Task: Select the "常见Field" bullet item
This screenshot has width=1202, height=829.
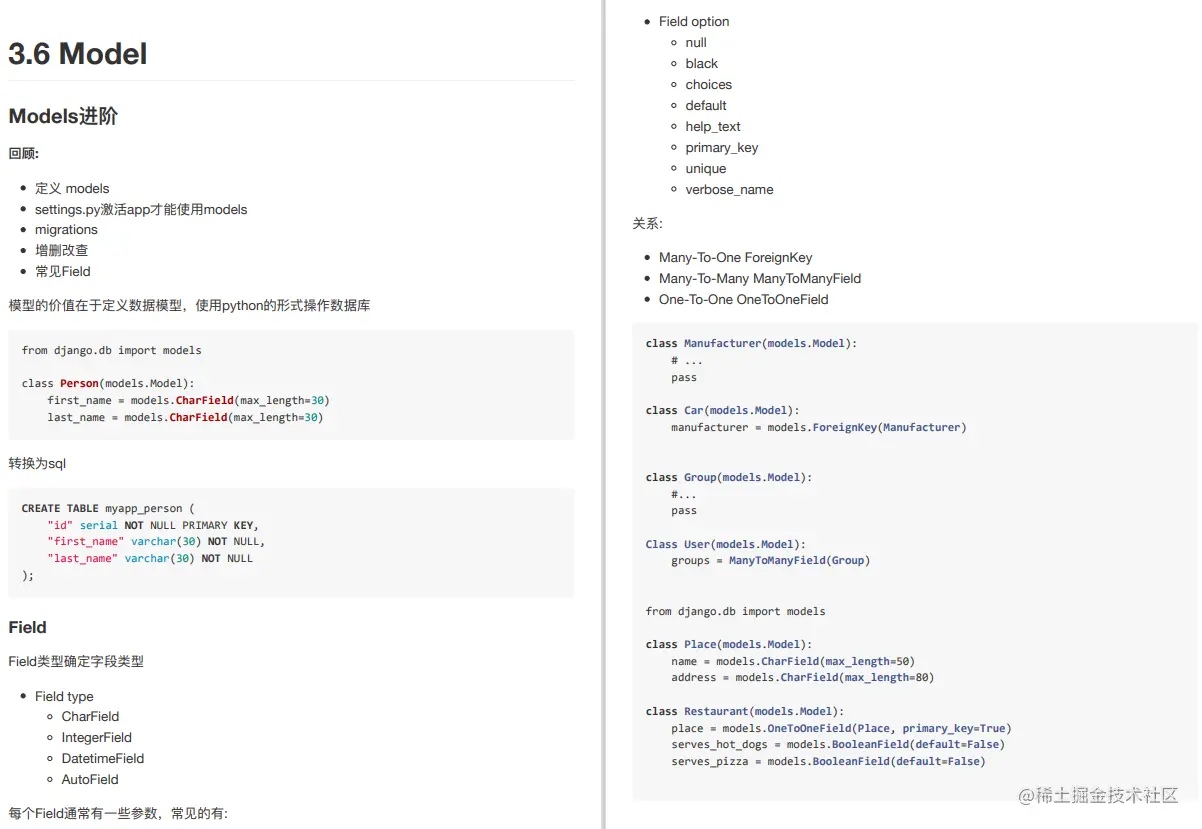Action: coord(63,271)
